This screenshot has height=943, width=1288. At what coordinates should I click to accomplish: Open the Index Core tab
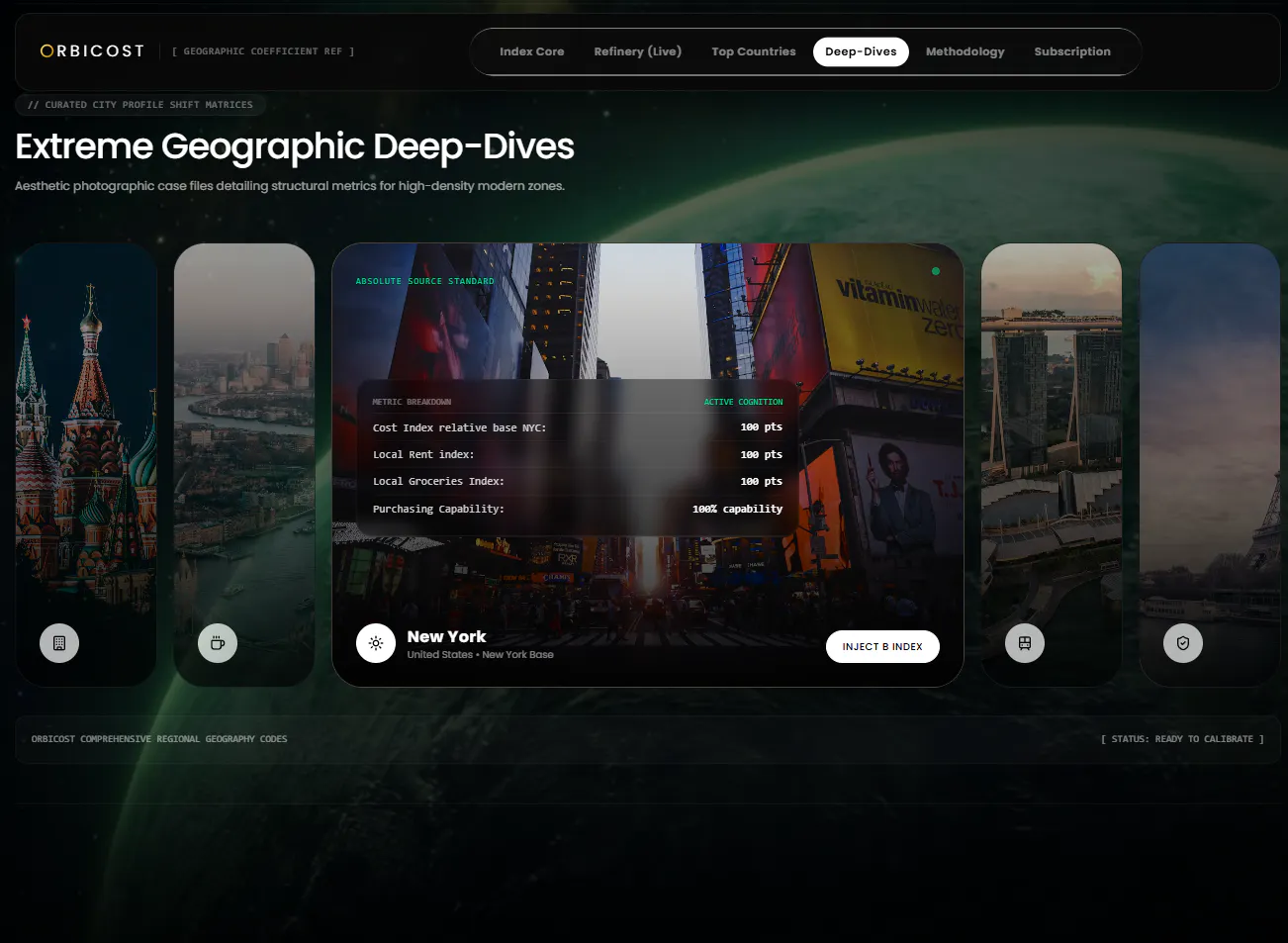pos(532,51)
